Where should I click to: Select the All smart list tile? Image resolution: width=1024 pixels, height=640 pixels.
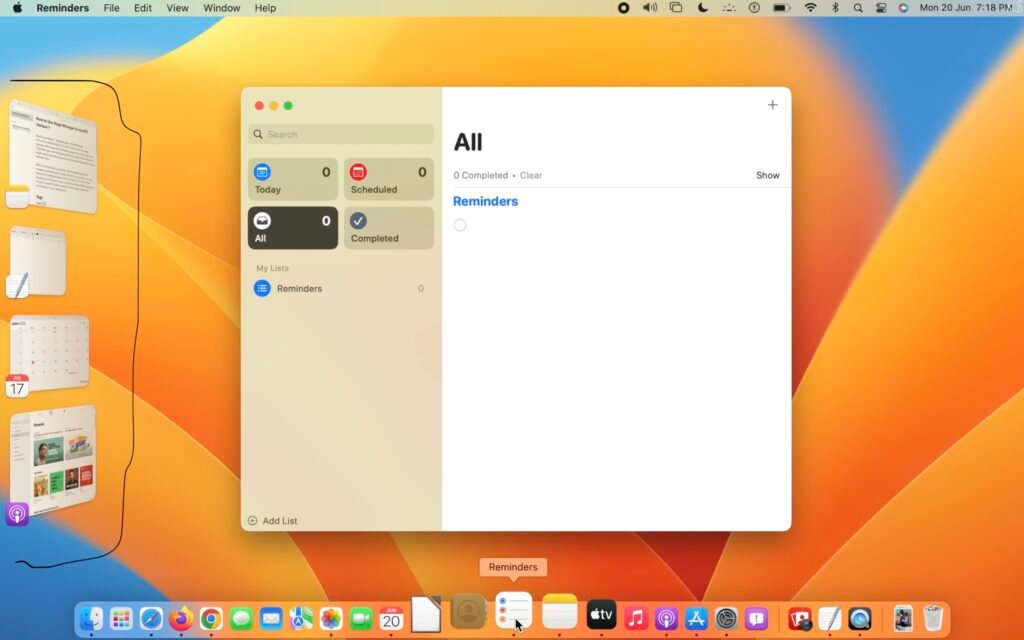tap(293, 228)
